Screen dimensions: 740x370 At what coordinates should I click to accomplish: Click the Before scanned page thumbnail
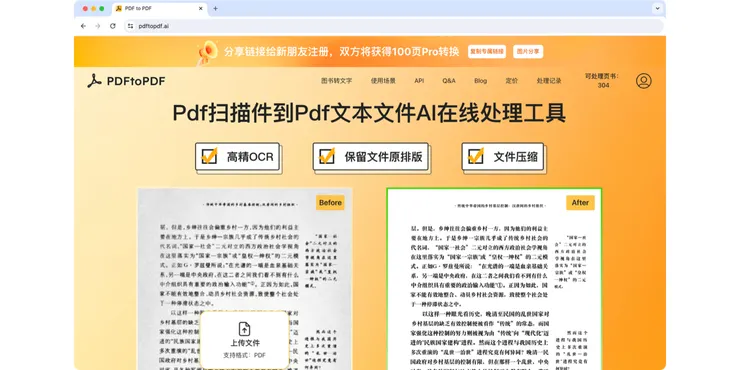(x=245, y=279)
